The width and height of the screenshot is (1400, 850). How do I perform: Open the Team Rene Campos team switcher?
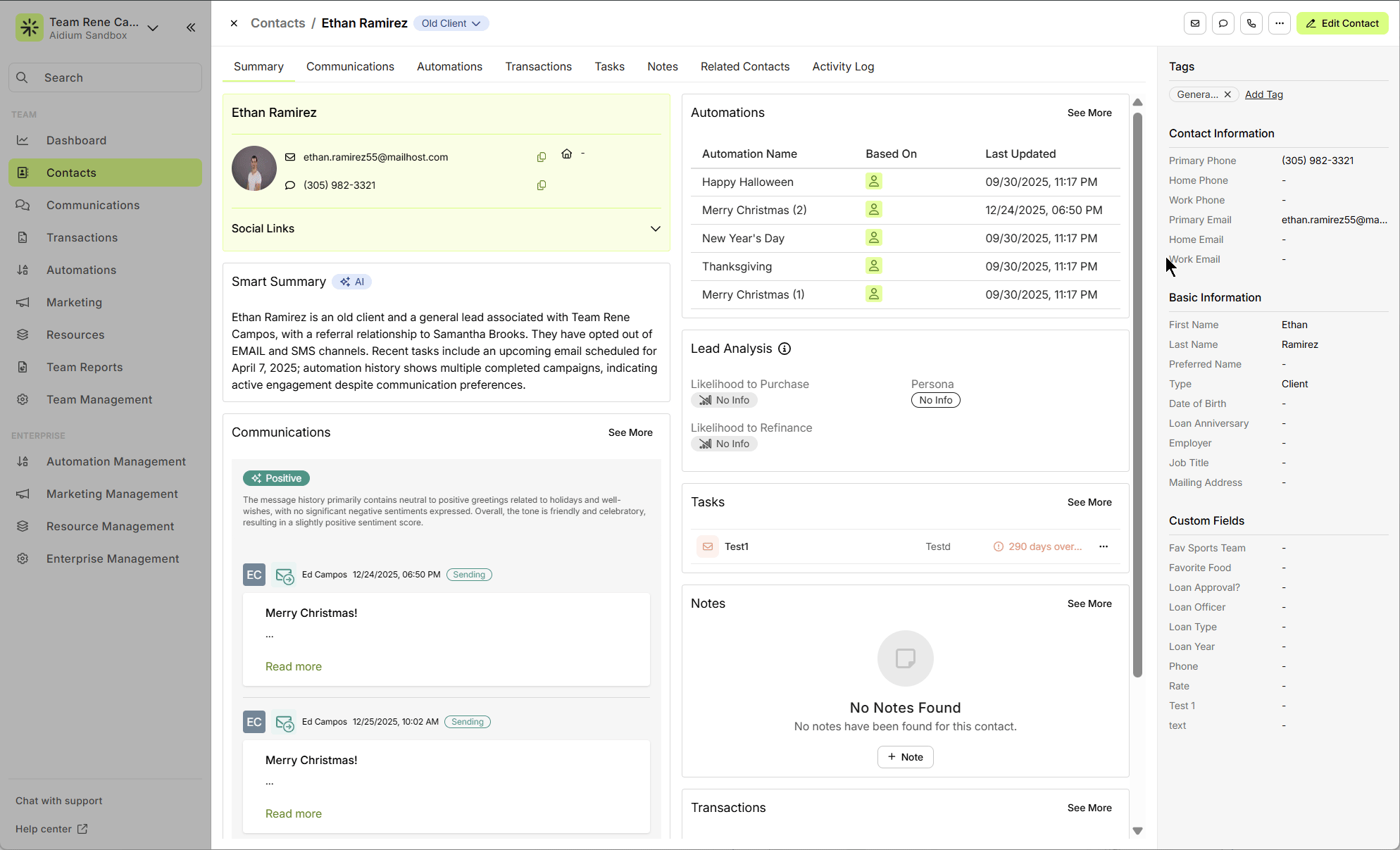pyautogui.click(x=153, y=28)
